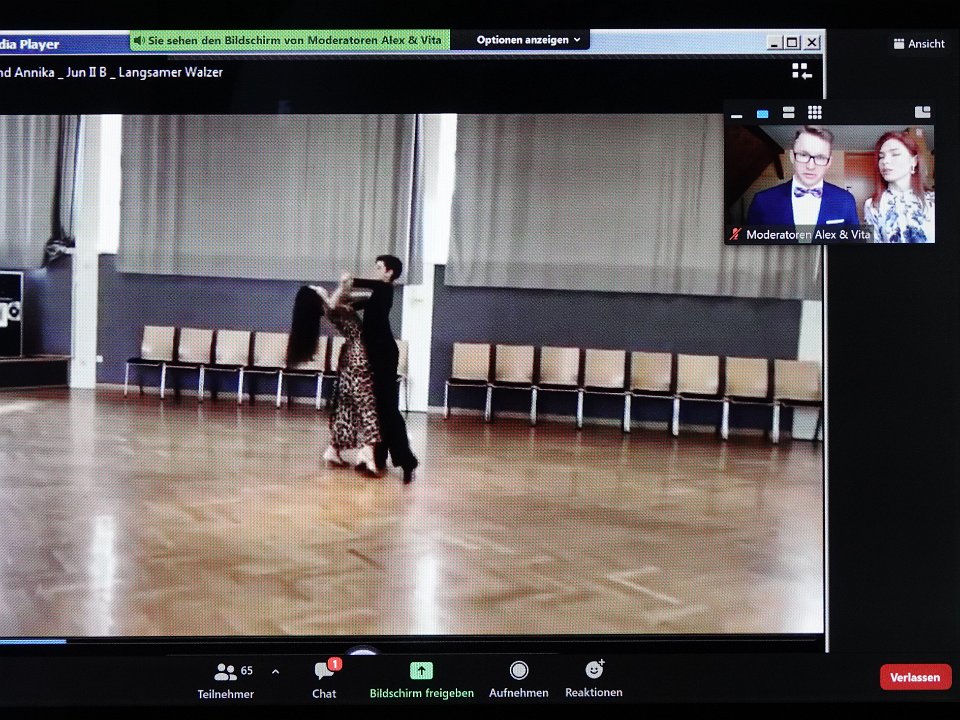Click the video title Langsamer Walzer
960x720 pixels.
coord(170,72)
